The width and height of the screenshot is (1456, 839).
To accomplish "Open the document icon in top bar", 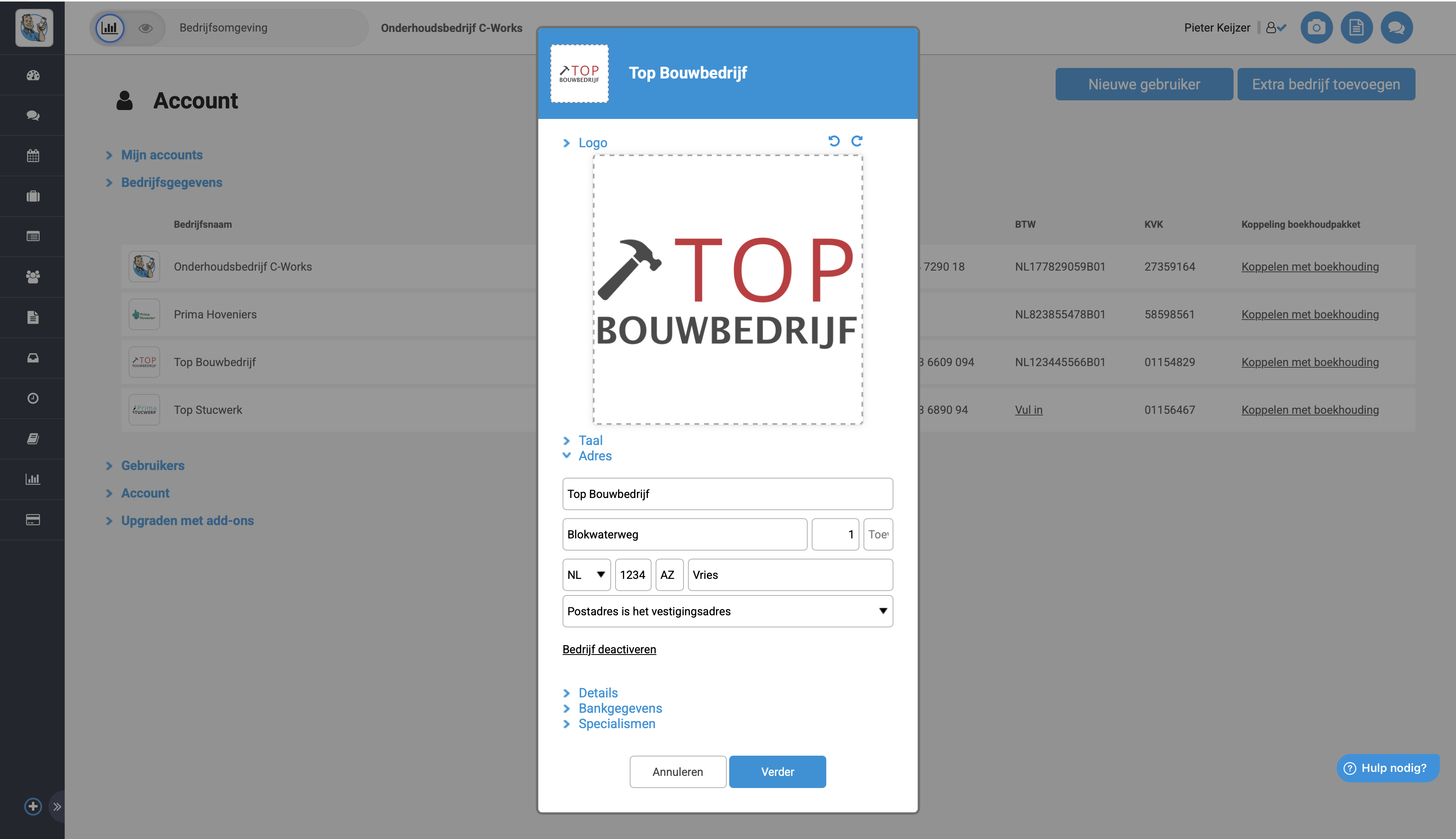I will [1357, 28].
